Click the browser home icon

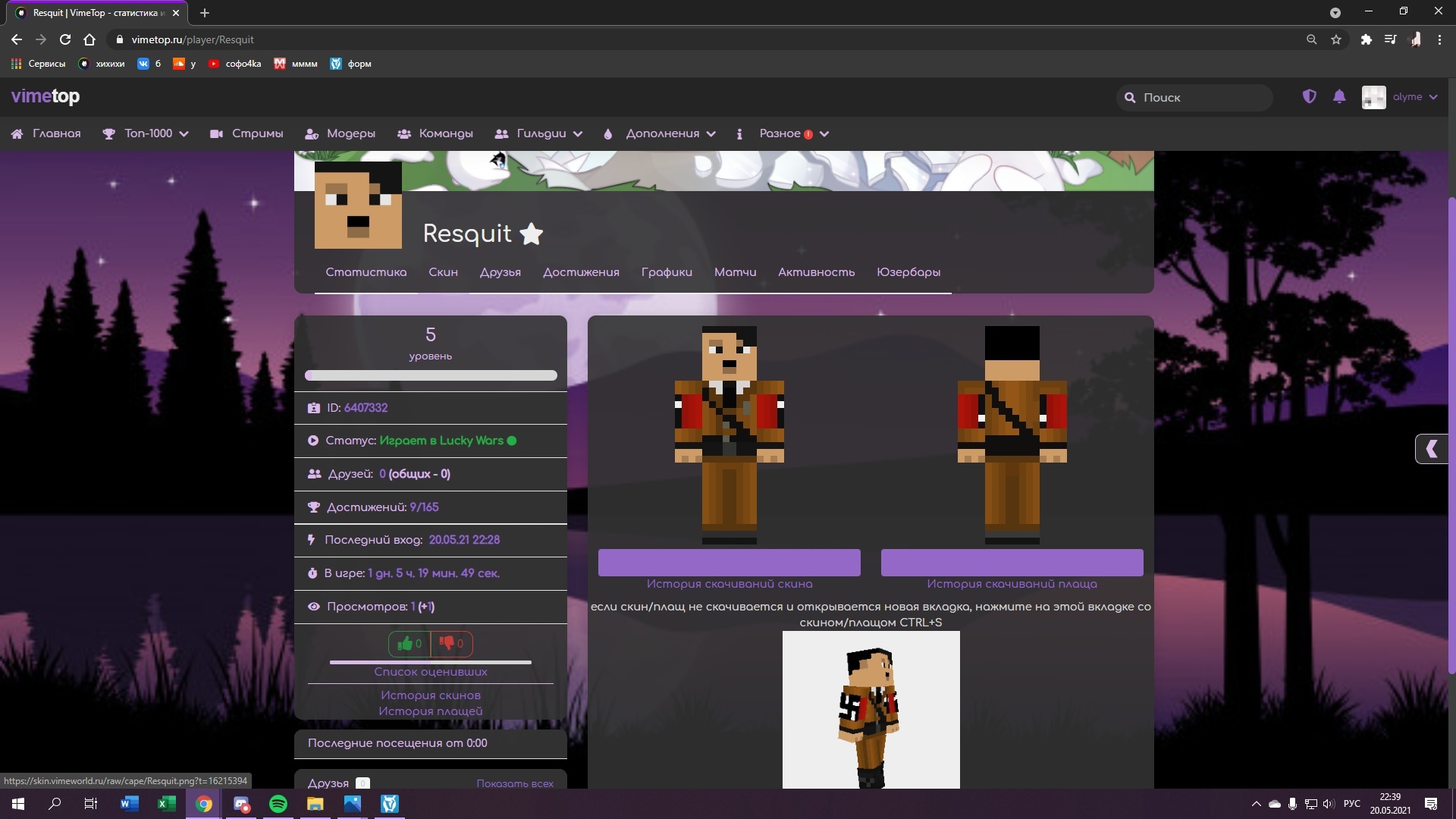pyautogui.click(x=89, y=39)
